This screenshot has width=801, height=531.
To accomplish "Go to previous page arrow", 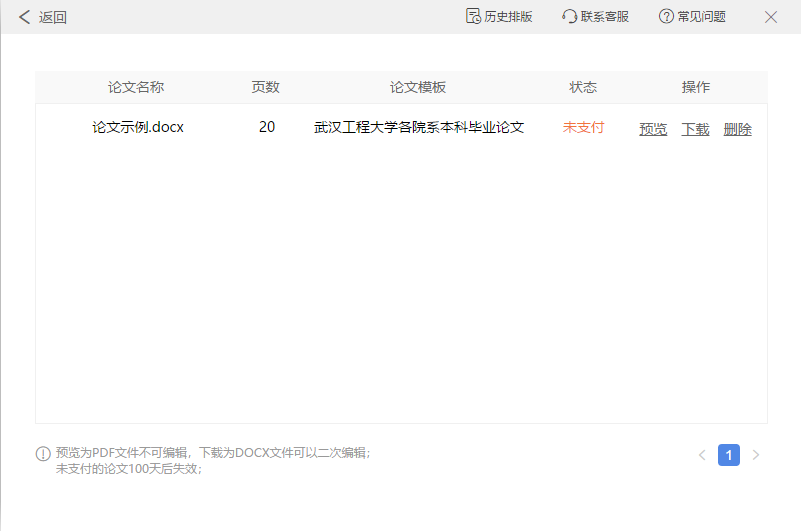I will tap(702, 455).
